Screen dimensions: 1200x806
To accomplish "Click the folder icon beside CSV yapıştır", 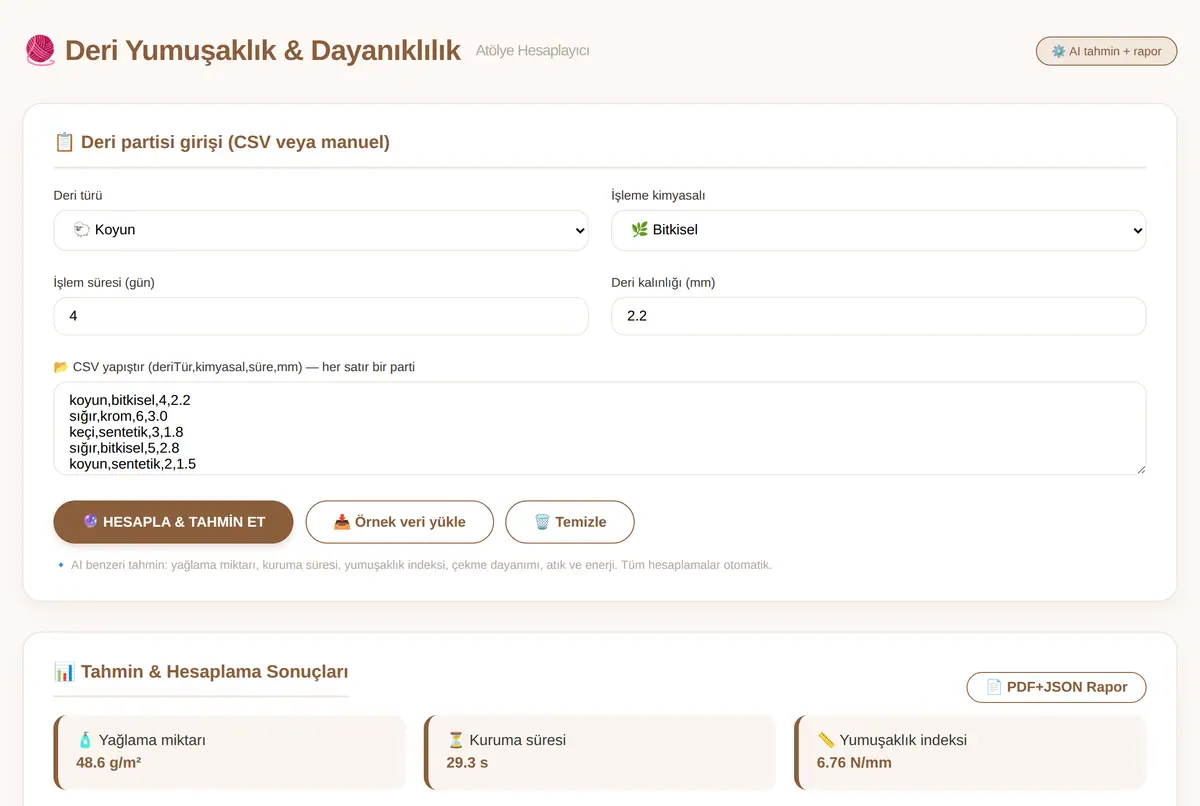I will click(61, 367).
